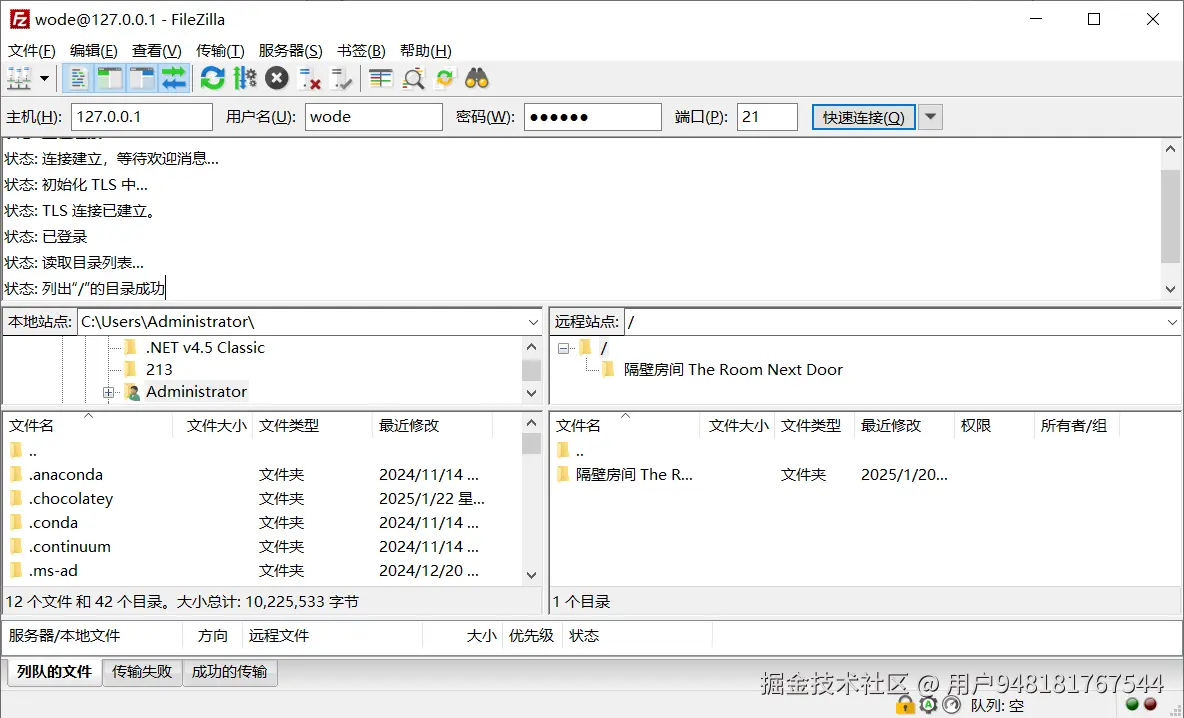This screenshot has height=718, width=1184.
Task: Select the 213 folder in local tree
Action: click(159, 370)
